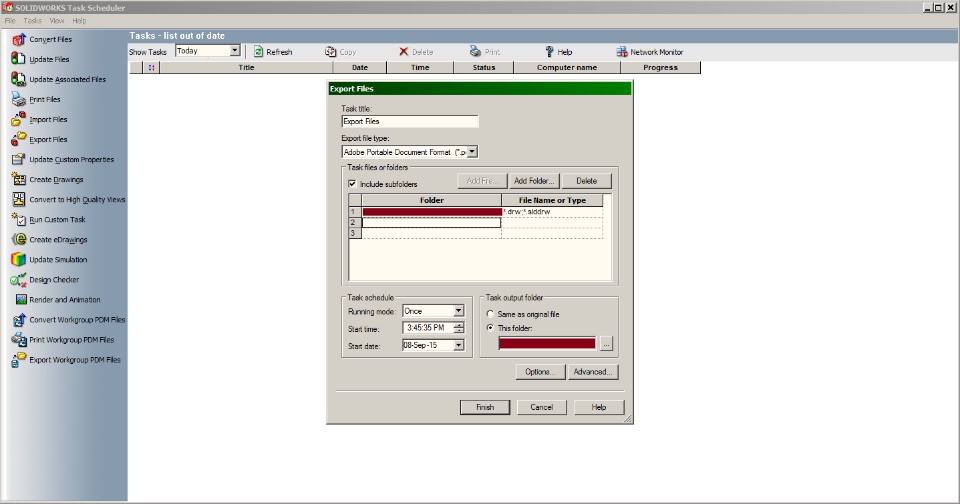Open the Design Checker icon
The height and width of the screenshot is (504, 960).
(x=18, y=280)
